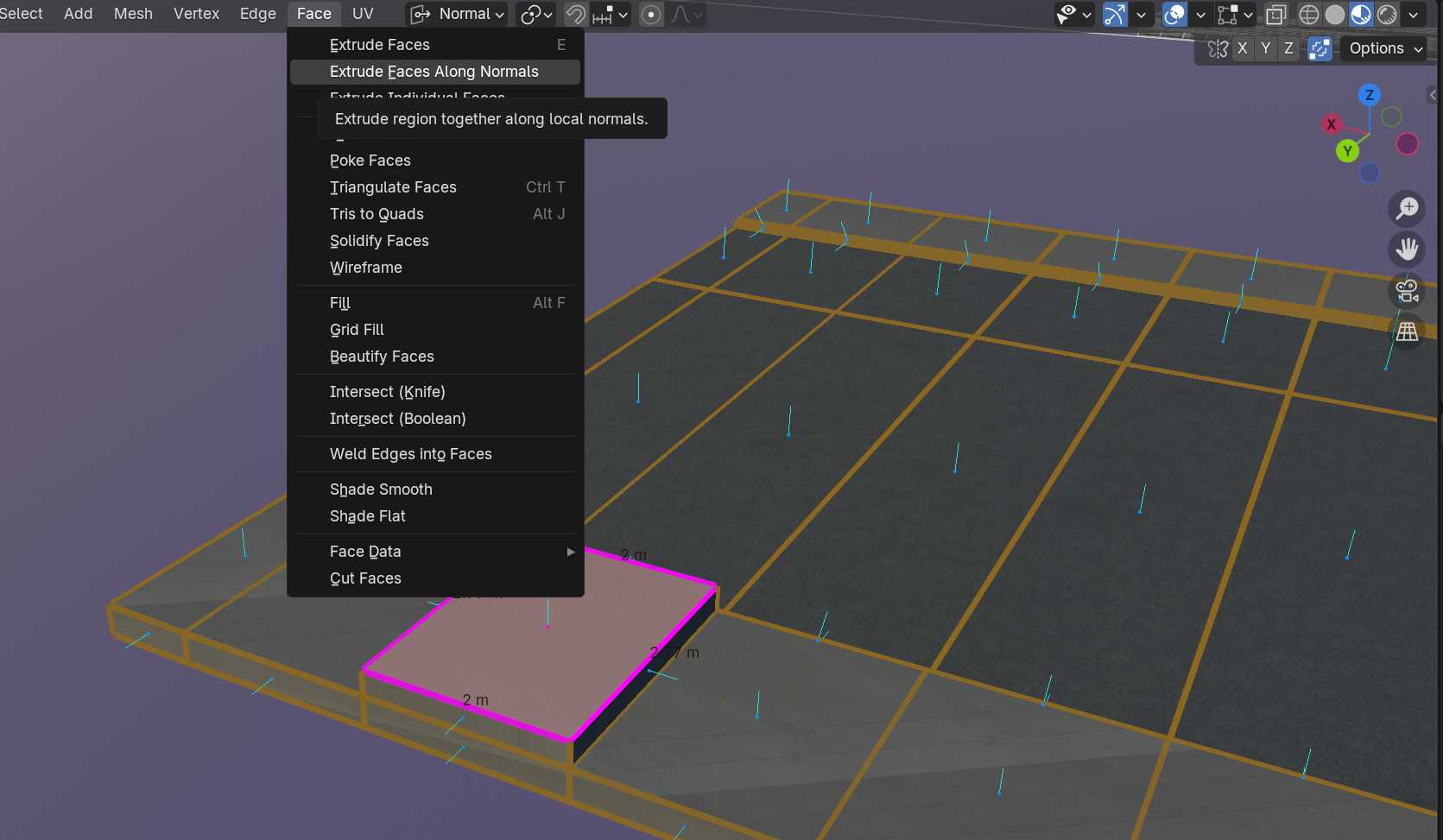The image size is (1443, 840).
Task: Expand the sidebar with the small arrow
Action: click(x=1434, y=95)
